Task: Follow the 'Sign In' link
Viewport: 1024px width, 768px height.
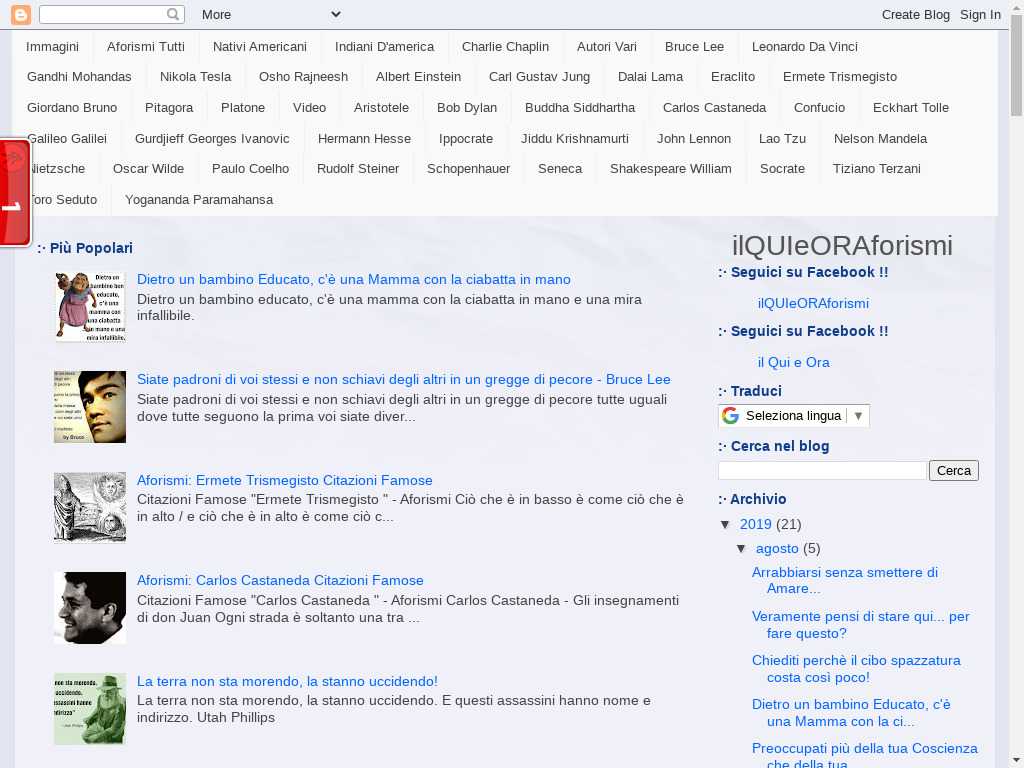Action: pyautogui.click(x=980, y=14)
